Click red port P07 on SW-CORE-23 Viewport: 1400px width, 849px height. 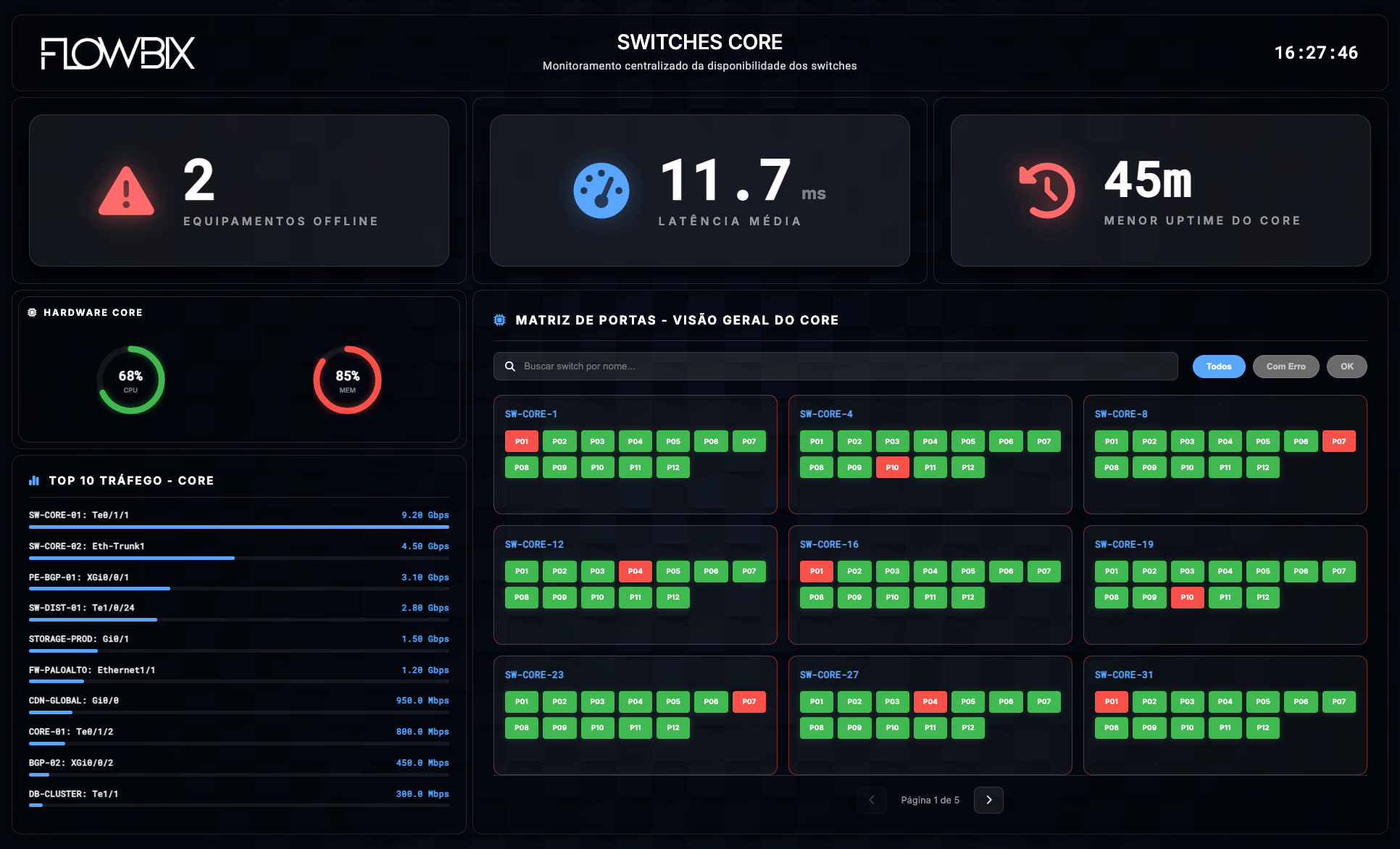pos(749,702)
